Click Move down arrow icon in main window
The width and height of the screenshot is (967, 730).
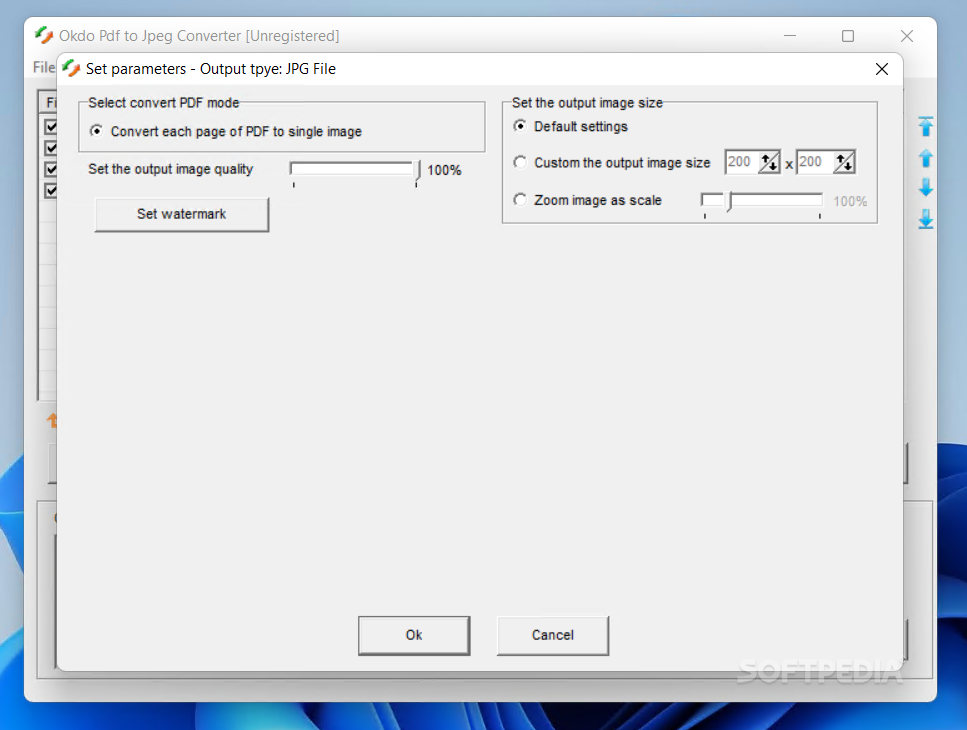[926, 187]
